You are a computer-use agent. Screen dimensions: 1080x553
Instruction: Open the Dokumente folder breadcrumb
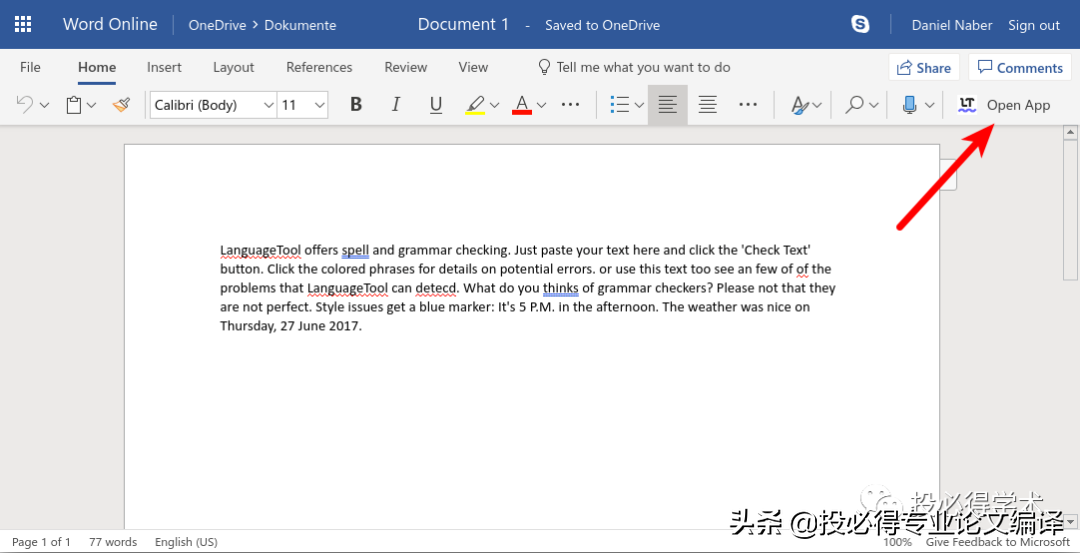point(300,25)
